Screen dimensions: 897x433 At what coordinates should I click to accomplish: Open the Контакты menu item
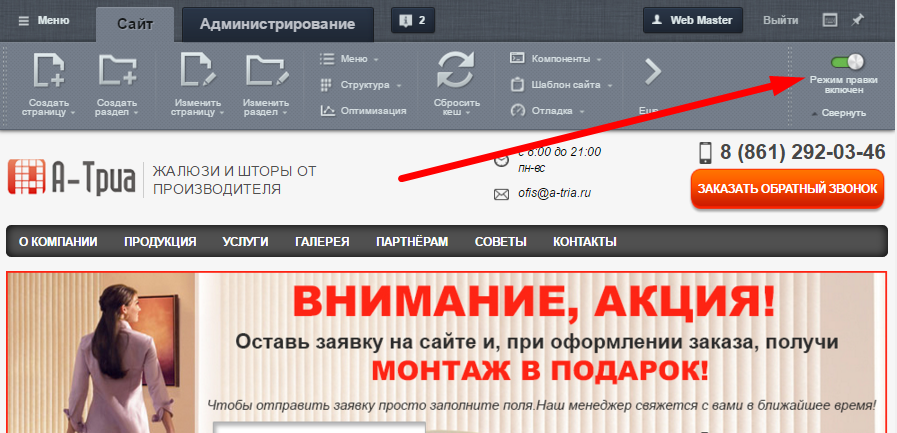click(x=585, y=241)
